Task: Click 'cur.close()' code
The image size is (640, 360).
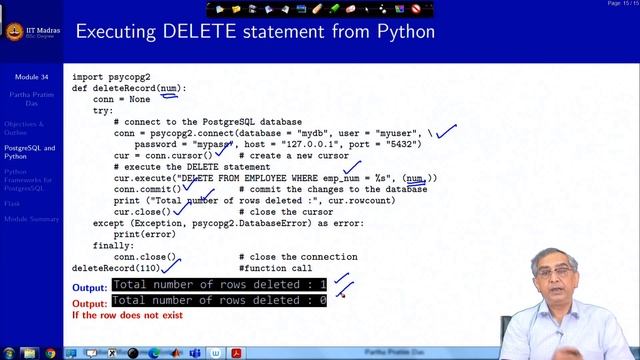Action: point(142,212)
